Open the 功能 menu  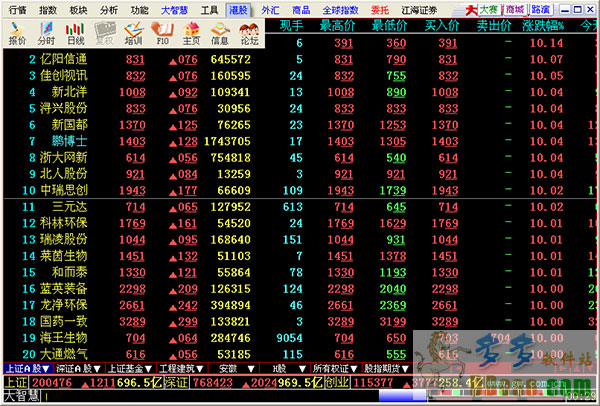point(139,10)
